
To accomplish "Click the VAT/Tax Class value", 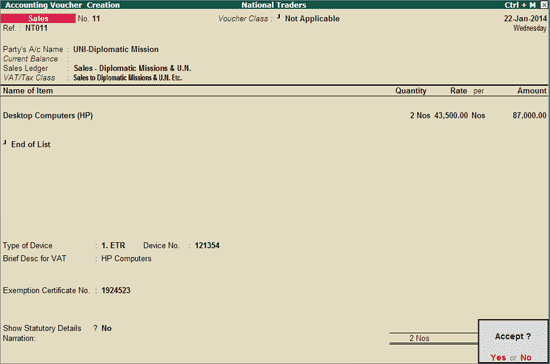I will pos(128,77).
